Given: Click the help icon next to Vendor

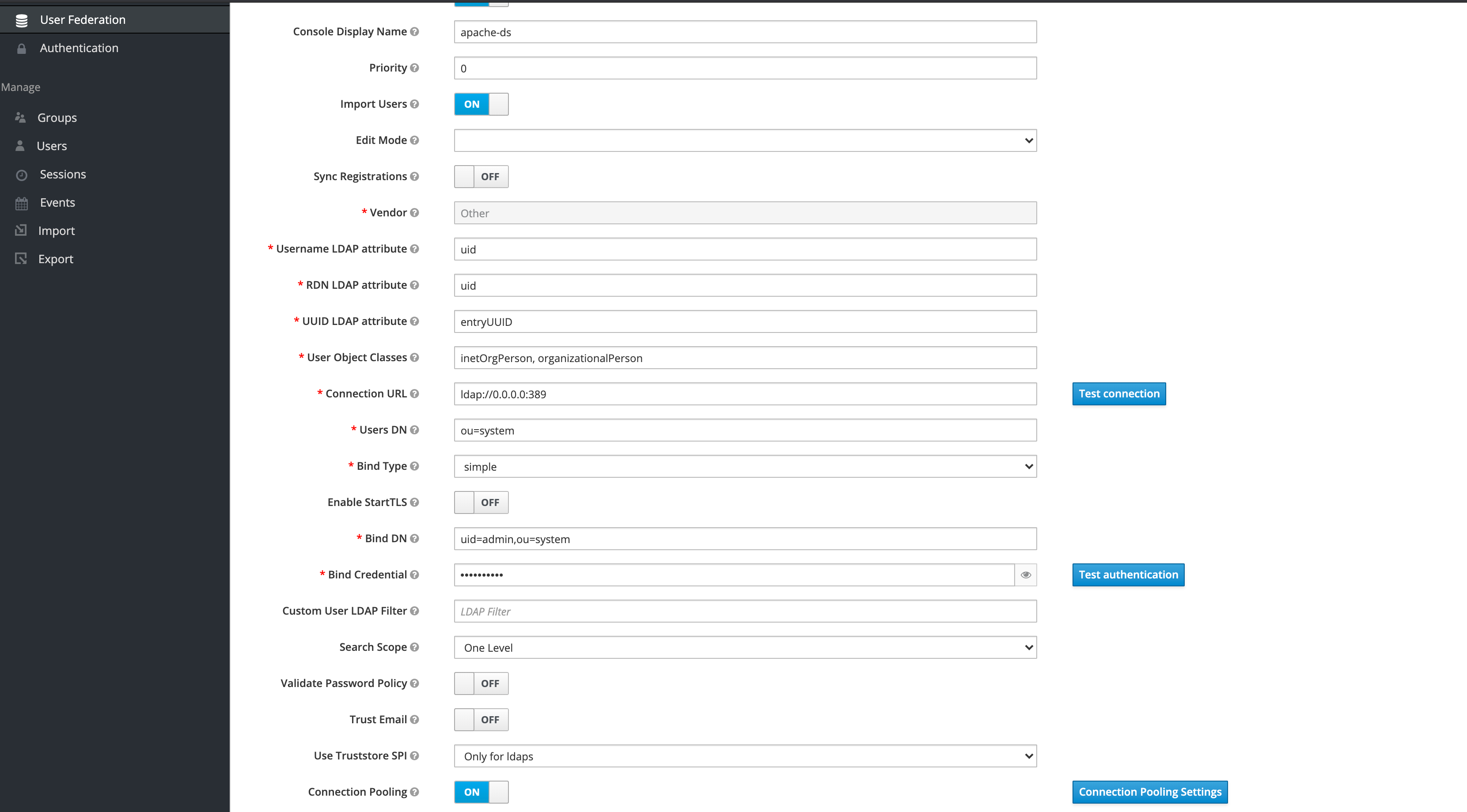Looking at the screenshot, I should pos(415,212).
